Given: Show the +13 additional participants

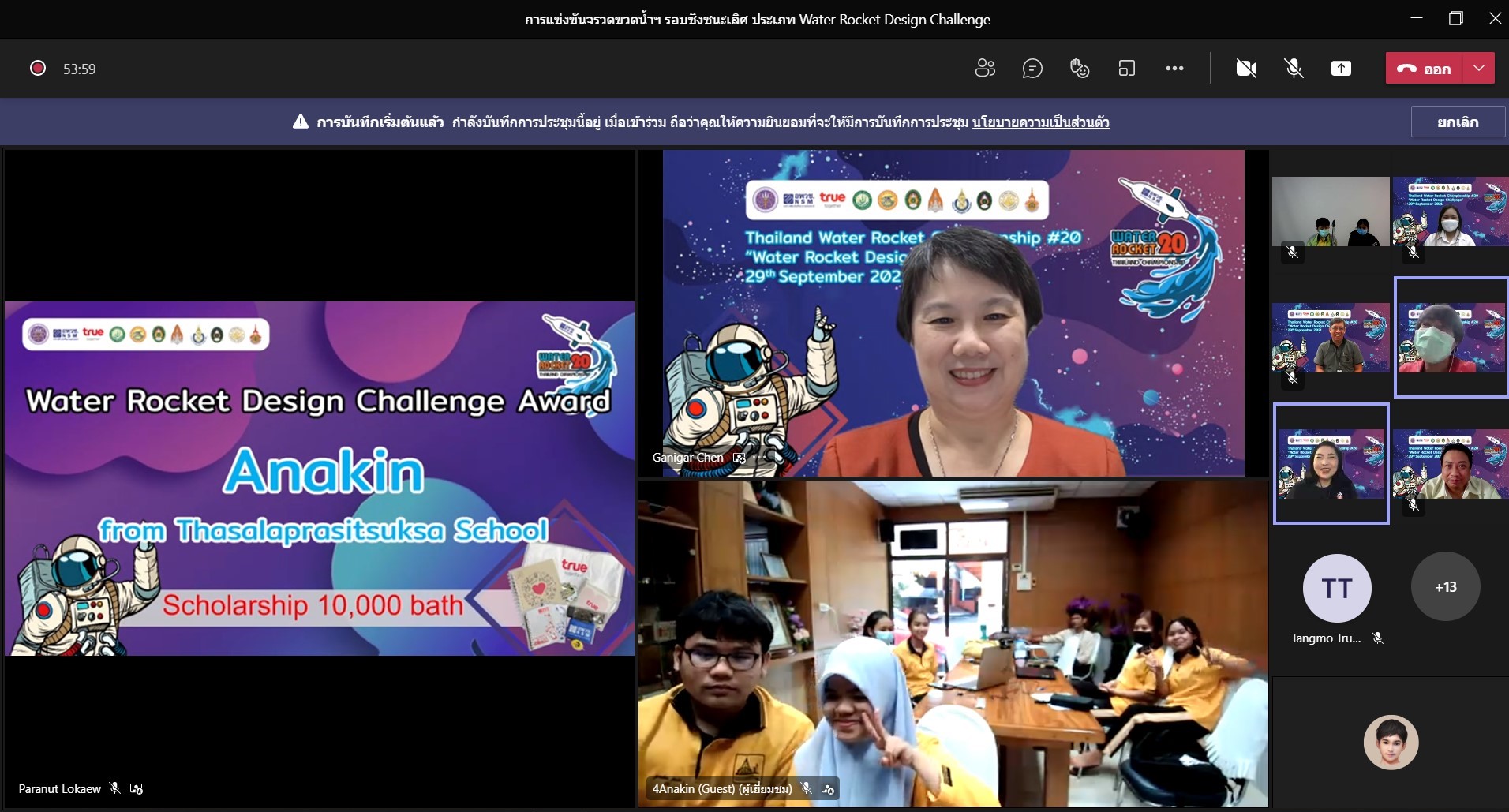Looking at the screenshot, I should pos(1445,586).
